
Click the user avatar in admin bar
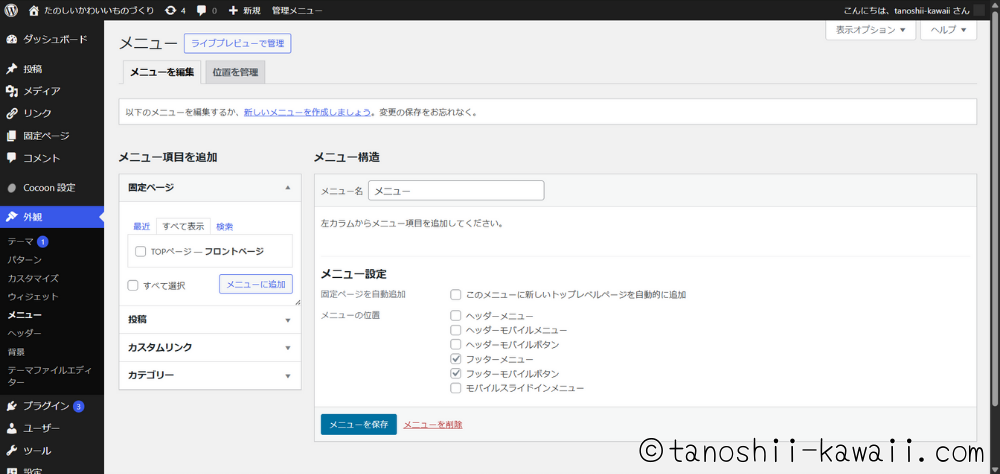pos(979,10)
